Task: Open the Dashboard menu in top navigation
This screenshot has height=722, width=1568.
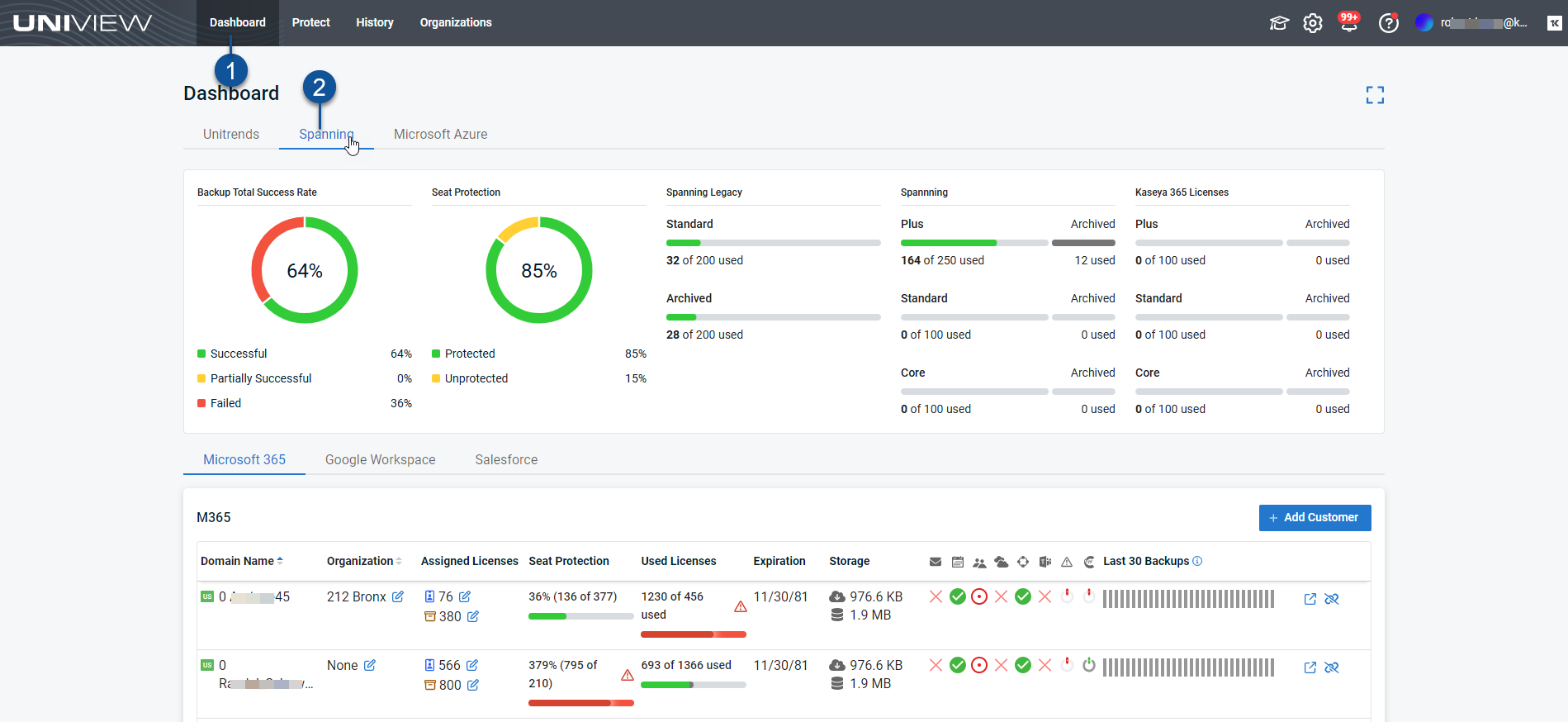Action: [x=238, y=22]
